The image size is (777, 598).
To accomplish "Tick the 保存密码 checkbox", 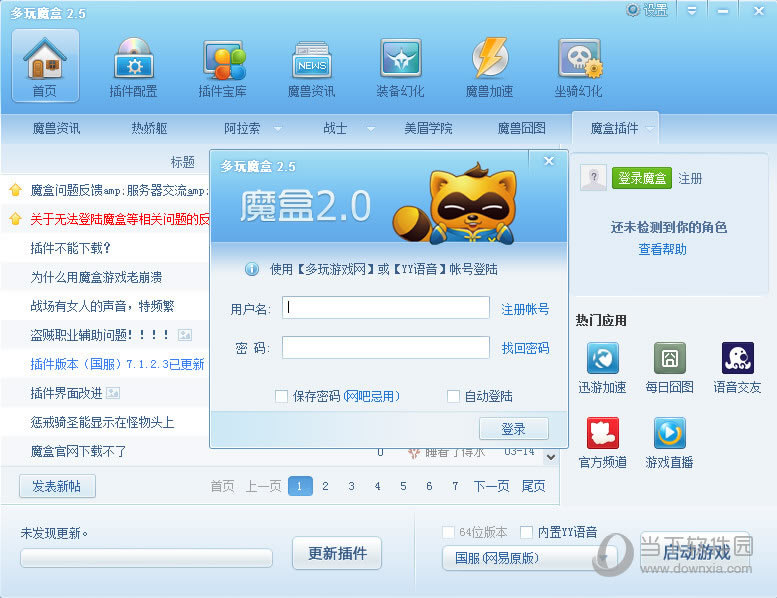I will pos(281,396).
